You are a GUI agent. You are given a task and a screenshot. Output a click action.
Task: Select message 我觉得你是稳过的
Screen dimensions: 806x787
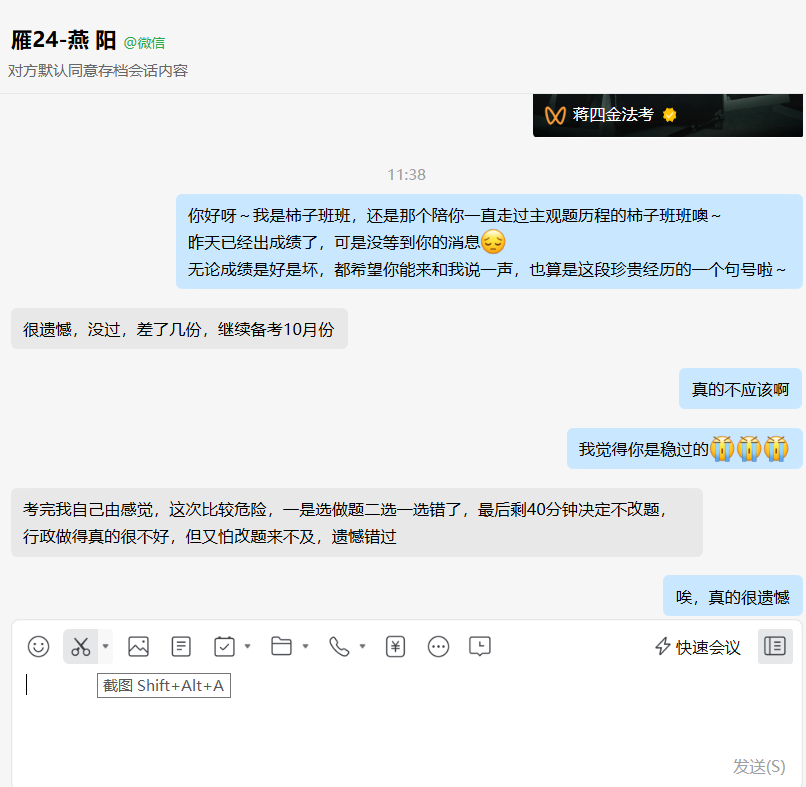point(684,449)
